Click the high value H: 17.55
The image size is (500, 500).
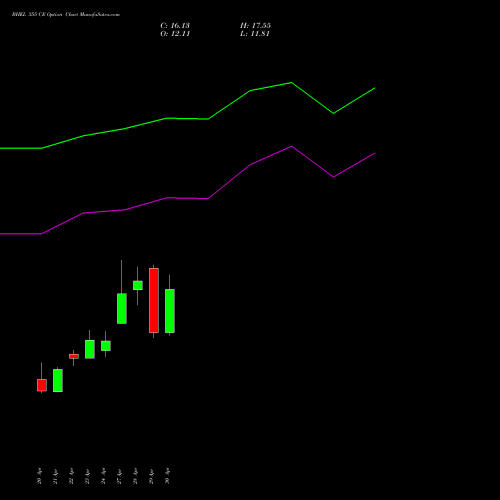tap(255, 26)
